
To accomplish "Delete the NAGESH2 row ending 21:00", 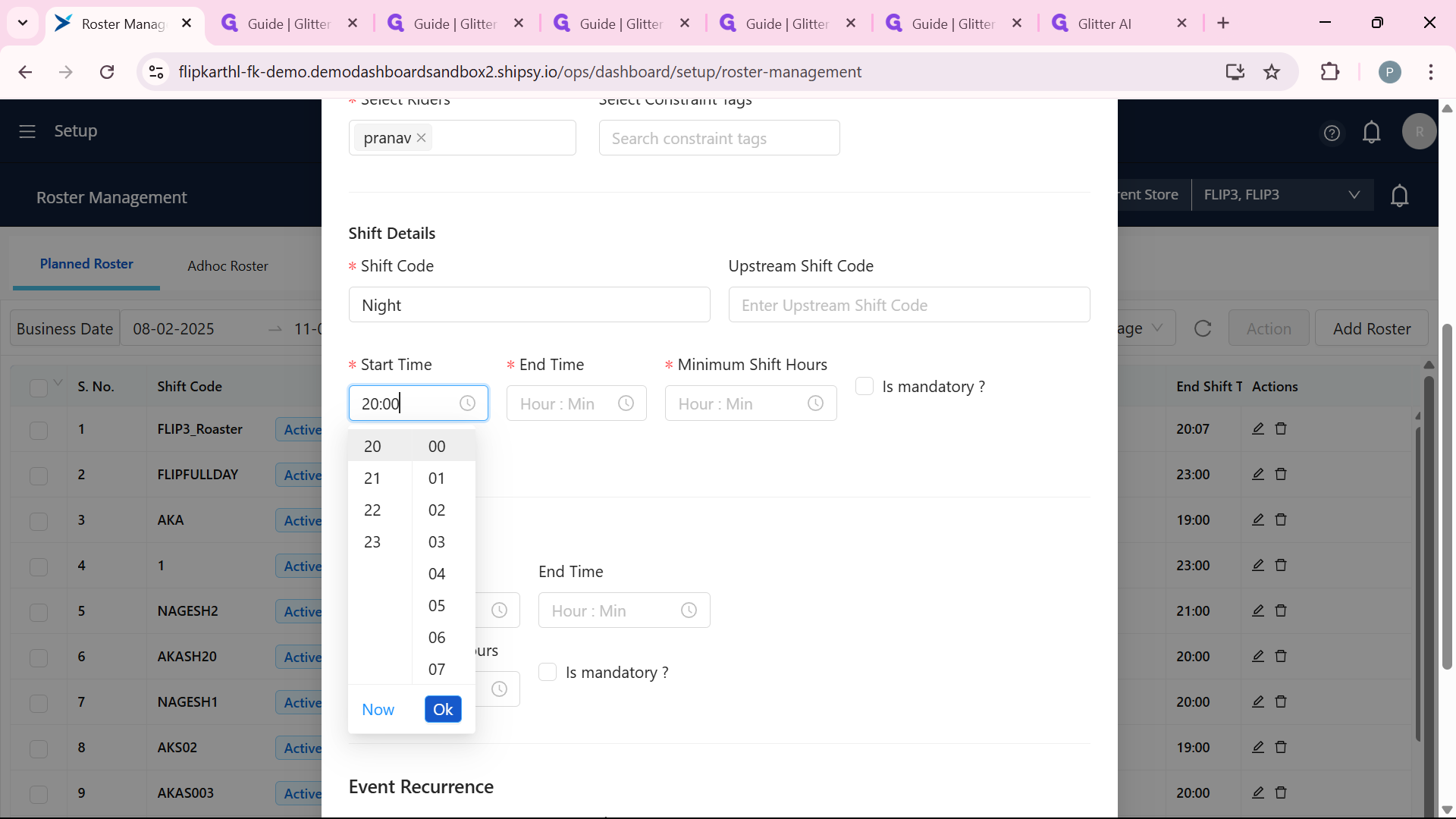I will click(1281, 610).
